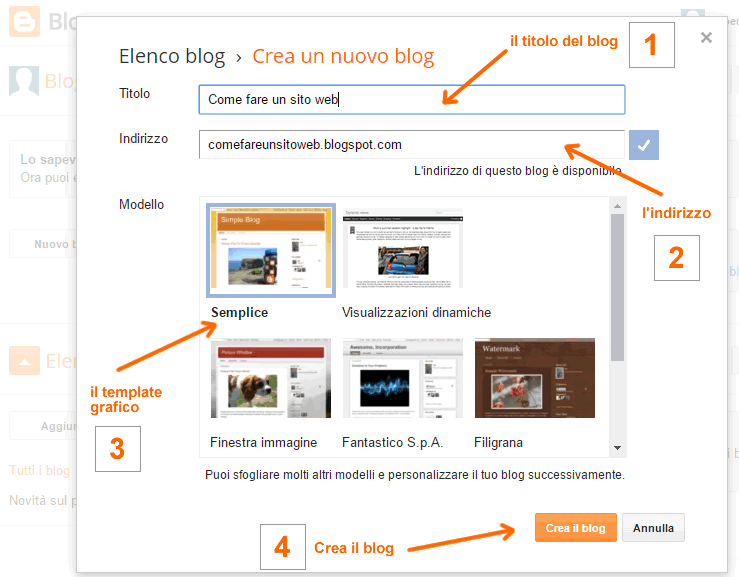Click the Finestra immagine label
Screen dimensions: 739x577
click(x=263, y=443)
